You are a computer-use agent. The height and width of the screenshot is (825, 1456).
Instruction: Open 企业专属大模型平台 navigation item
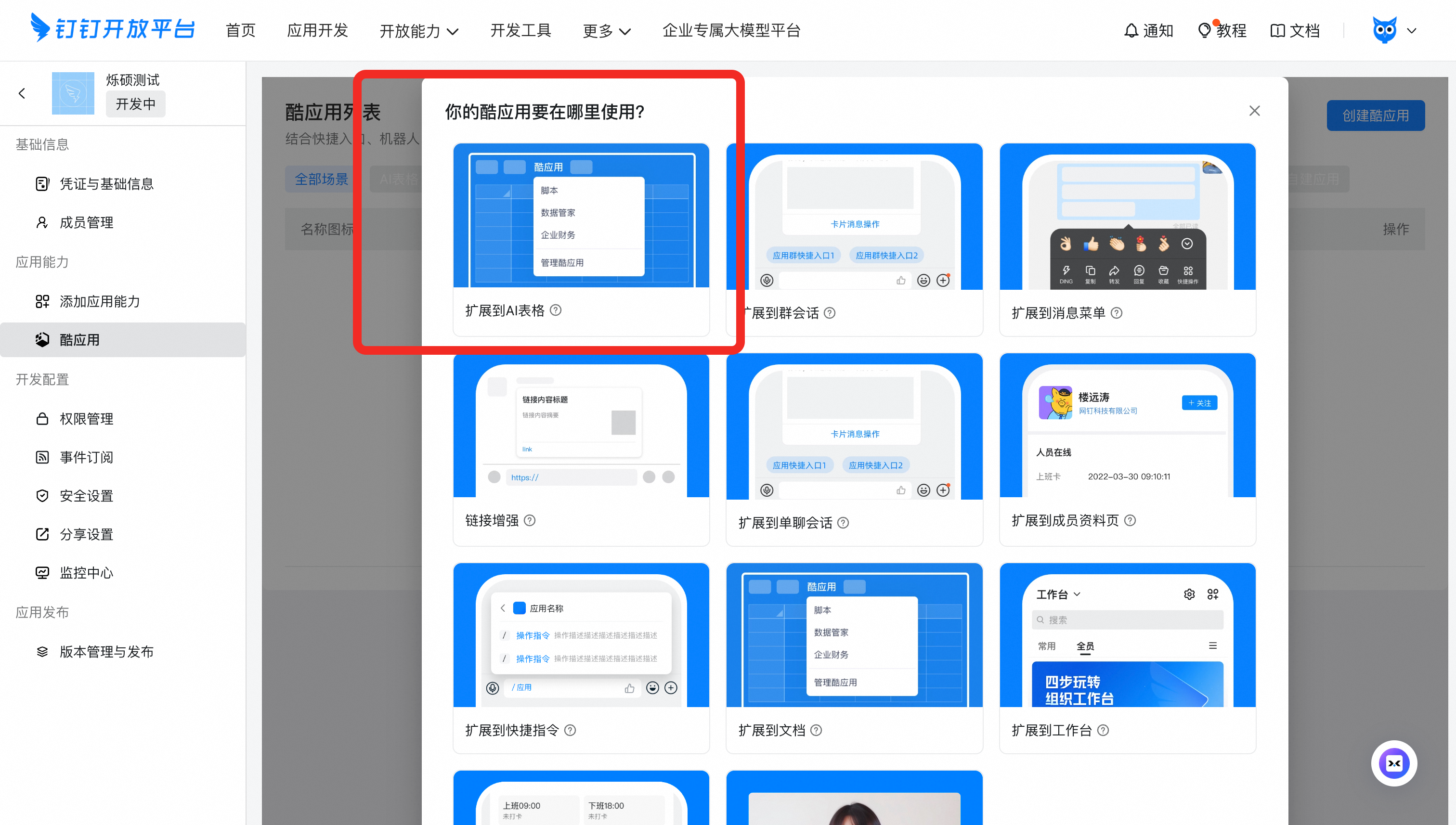tap(731, 31)
